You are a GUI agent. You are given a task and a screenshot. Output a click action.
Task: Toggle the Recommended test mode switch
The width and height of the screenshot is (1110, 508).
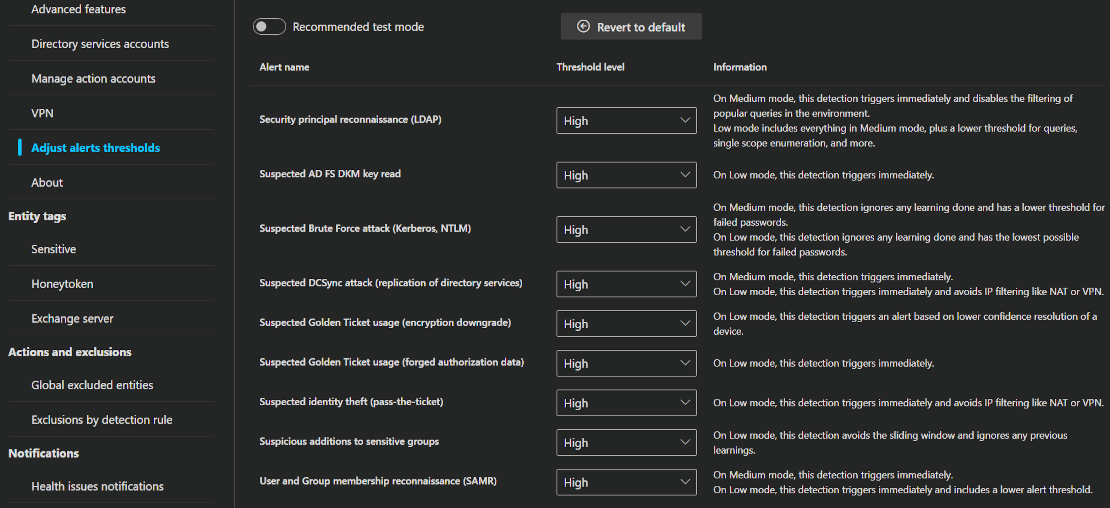tap(270, 27)
